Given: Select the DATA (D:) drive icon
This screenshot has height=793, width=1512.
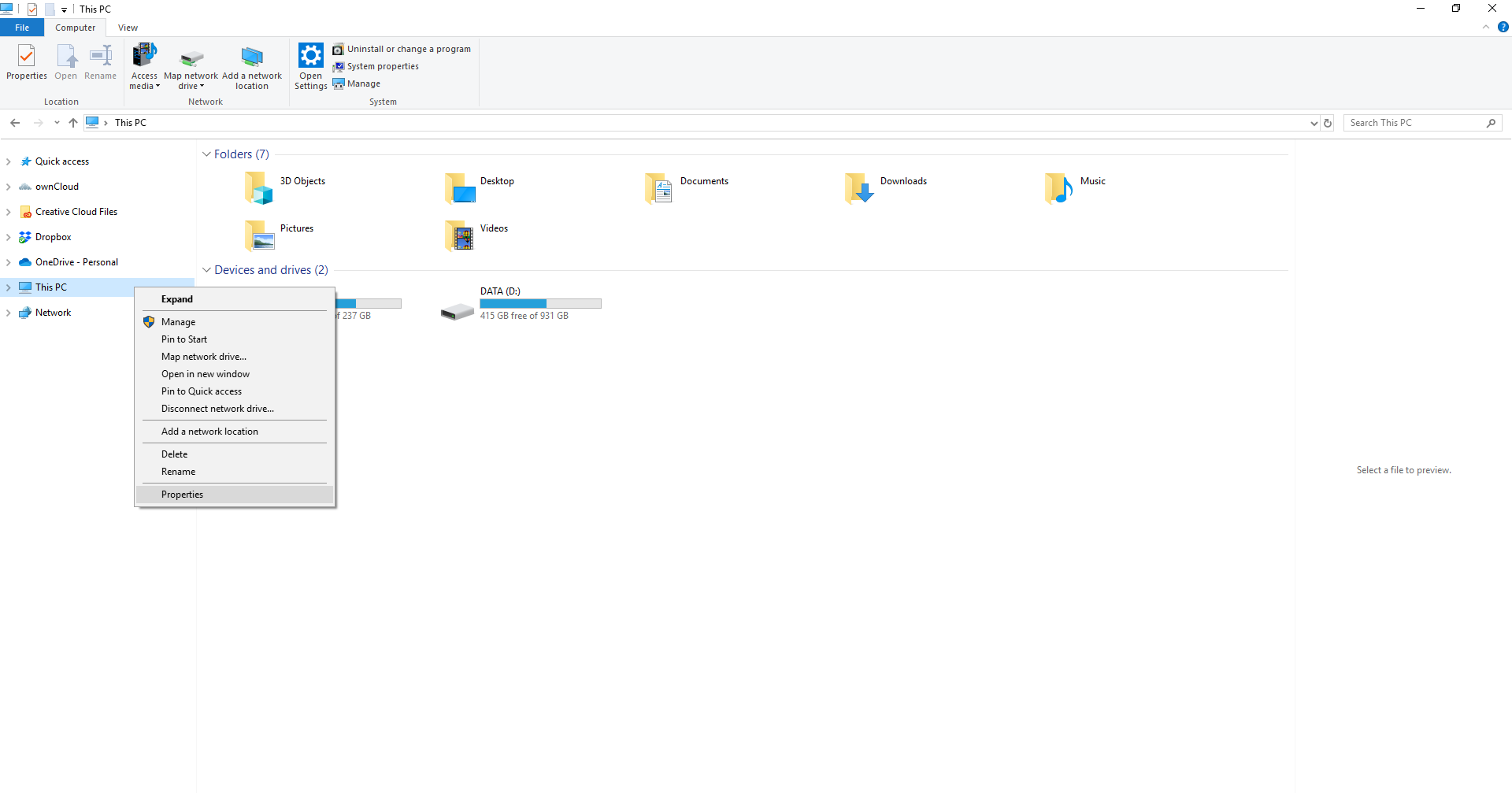Looking at the screenshot, I should pos(458,312).
